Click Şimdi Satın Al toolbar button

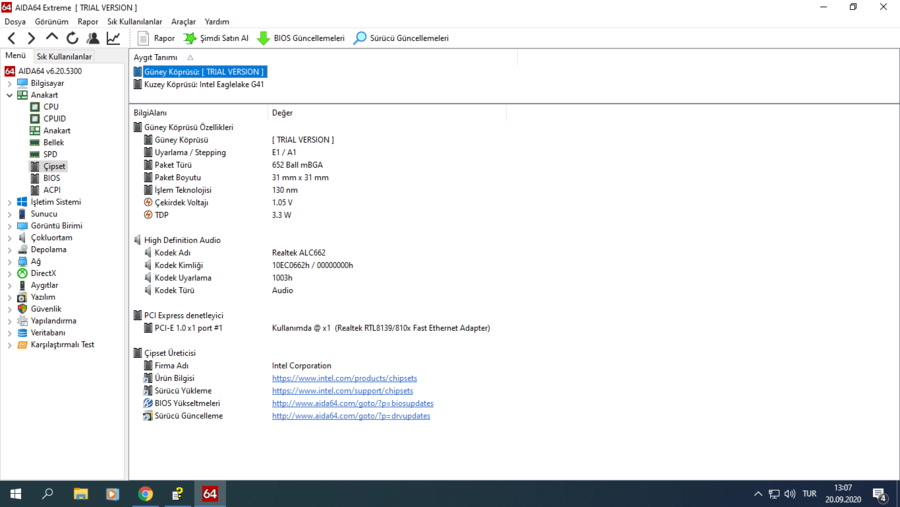[x=215, y=38]
